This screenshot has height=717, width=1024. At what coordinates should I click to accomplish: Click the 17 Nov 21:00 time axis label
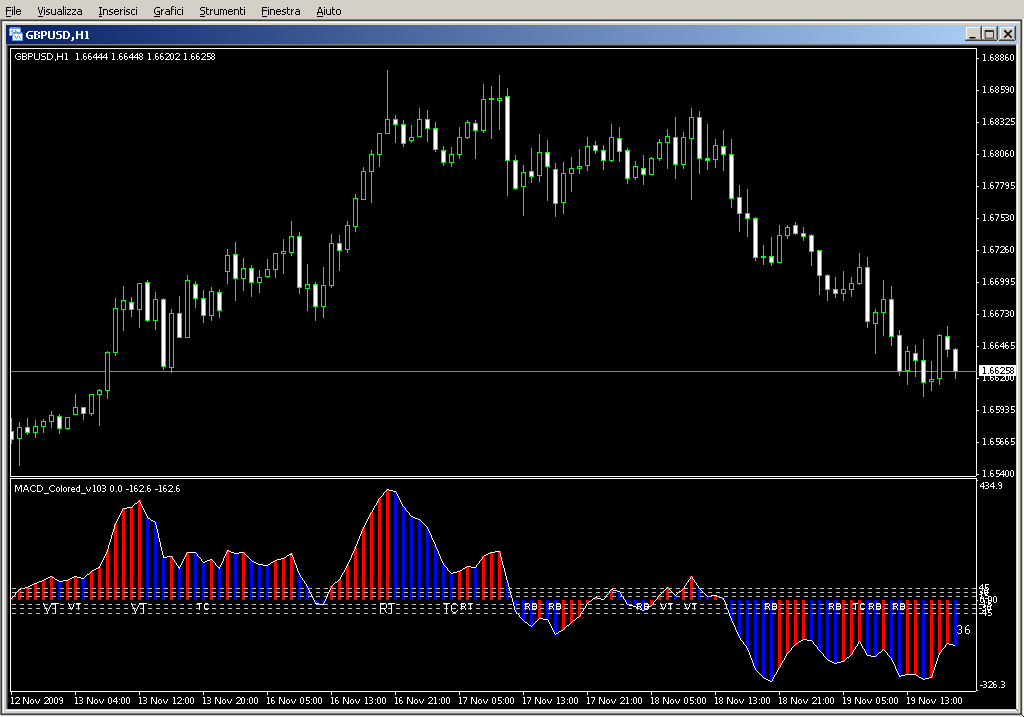coord(614,701)
